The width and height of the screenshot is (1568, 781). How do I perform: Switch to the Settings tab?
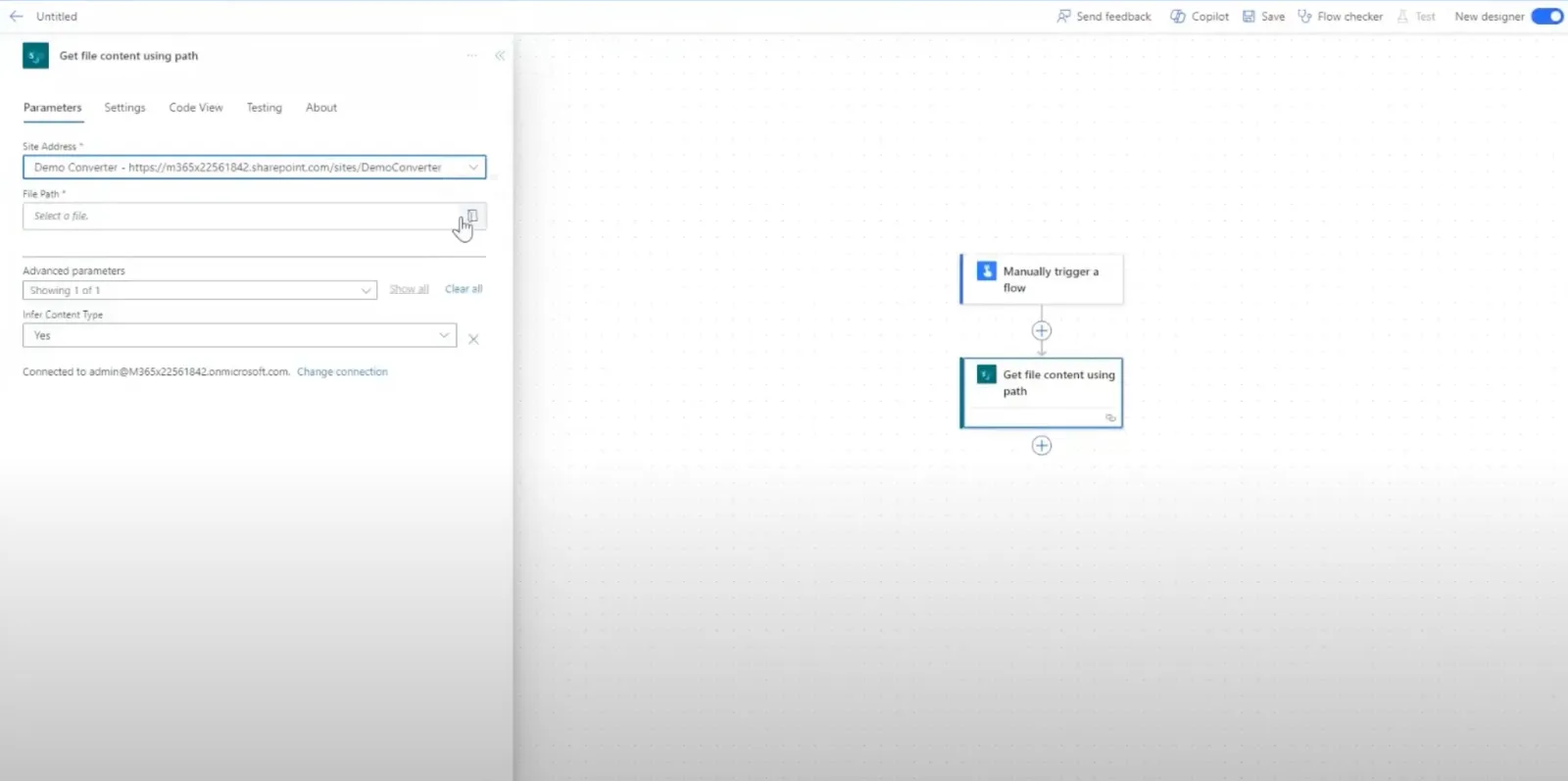pos(124,108)
